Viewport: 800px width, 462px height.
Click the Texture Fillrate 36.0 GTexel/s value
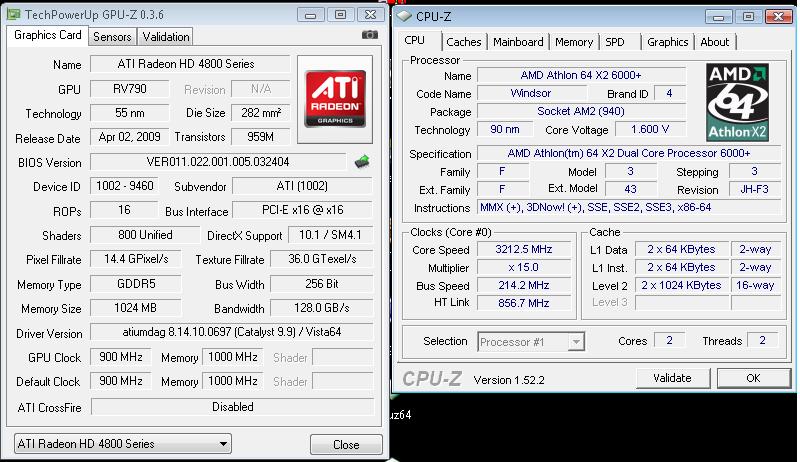(321, 259)
